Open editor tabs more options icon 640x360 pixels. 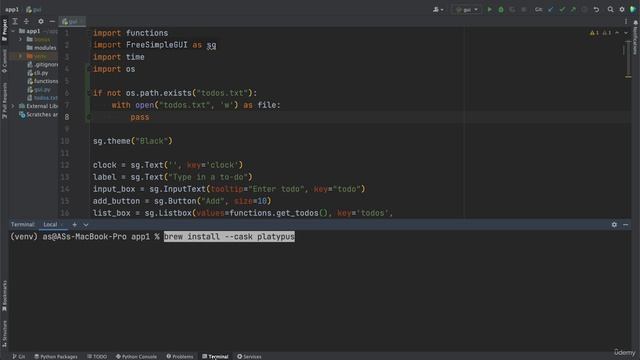626,21
